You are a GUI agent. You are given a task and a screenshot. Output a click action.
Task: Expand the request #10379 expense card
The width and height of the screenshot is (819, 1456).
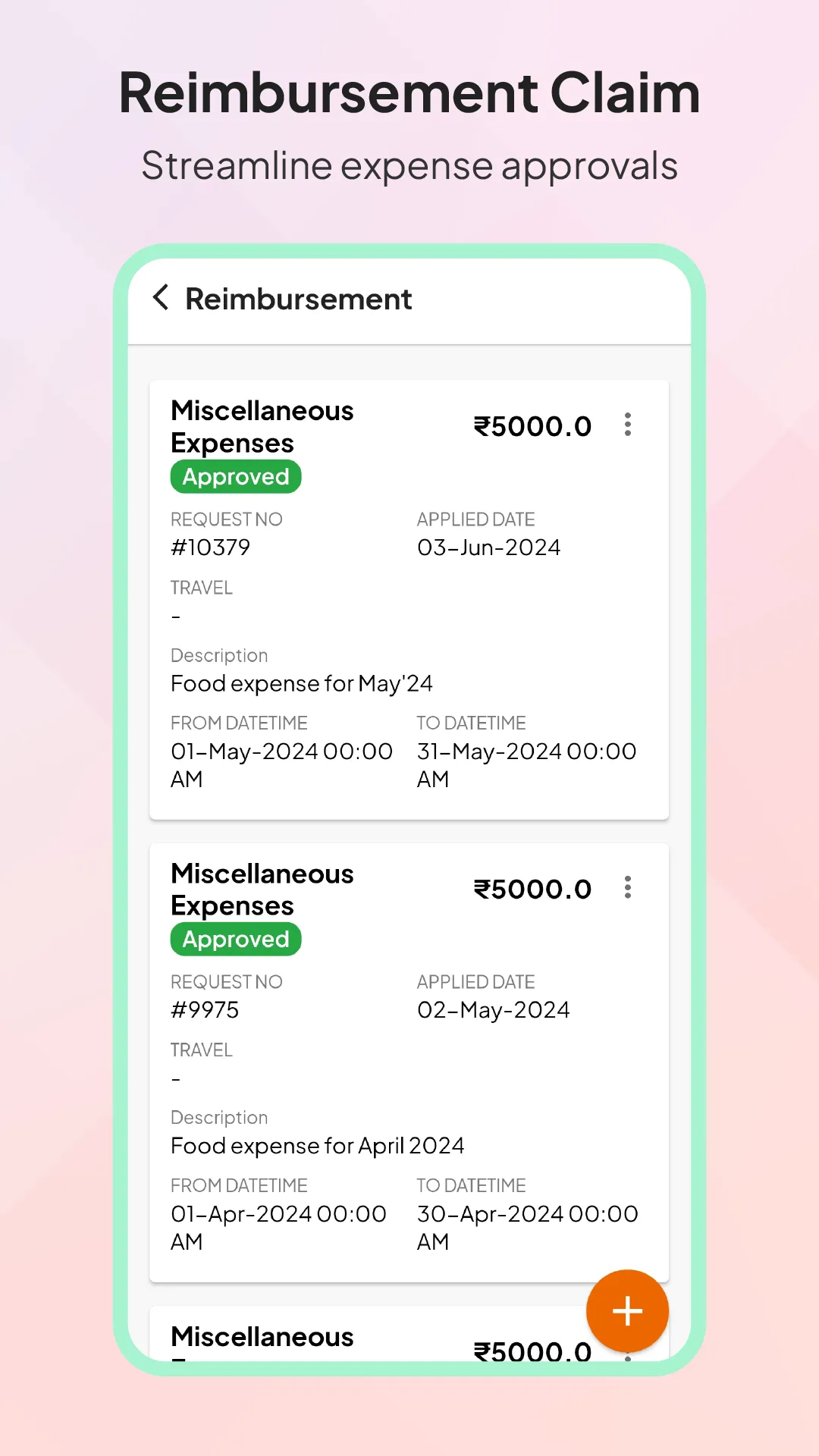pyautogui.click(x=409, y=599)
